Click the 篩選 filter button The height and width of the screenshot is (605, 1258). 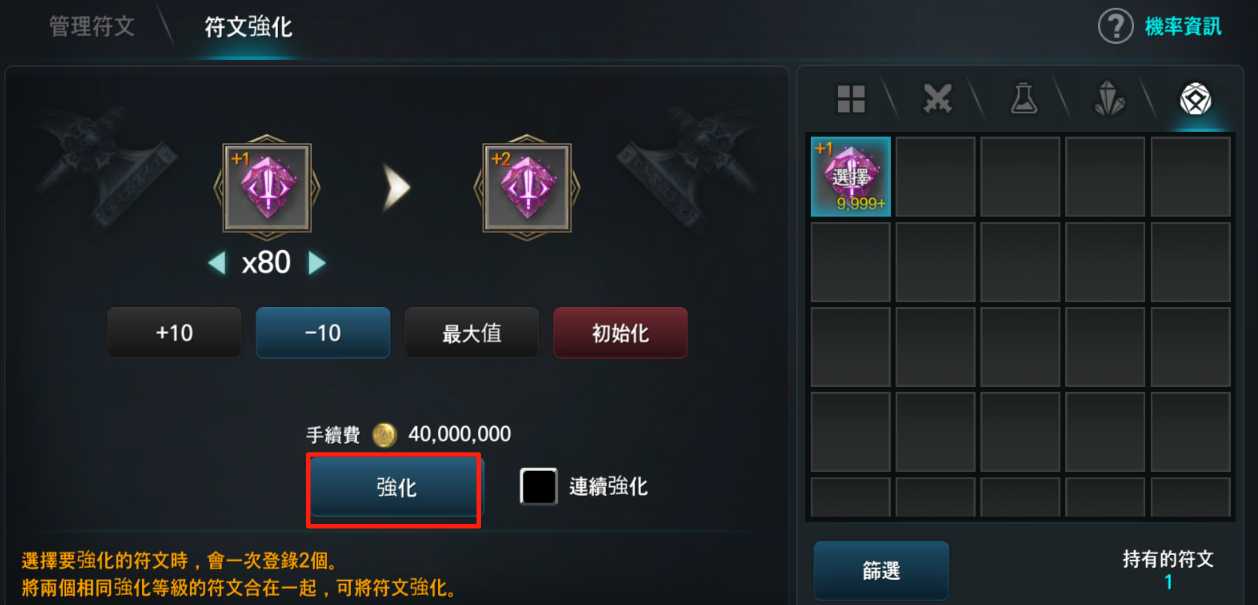[881, 571]
